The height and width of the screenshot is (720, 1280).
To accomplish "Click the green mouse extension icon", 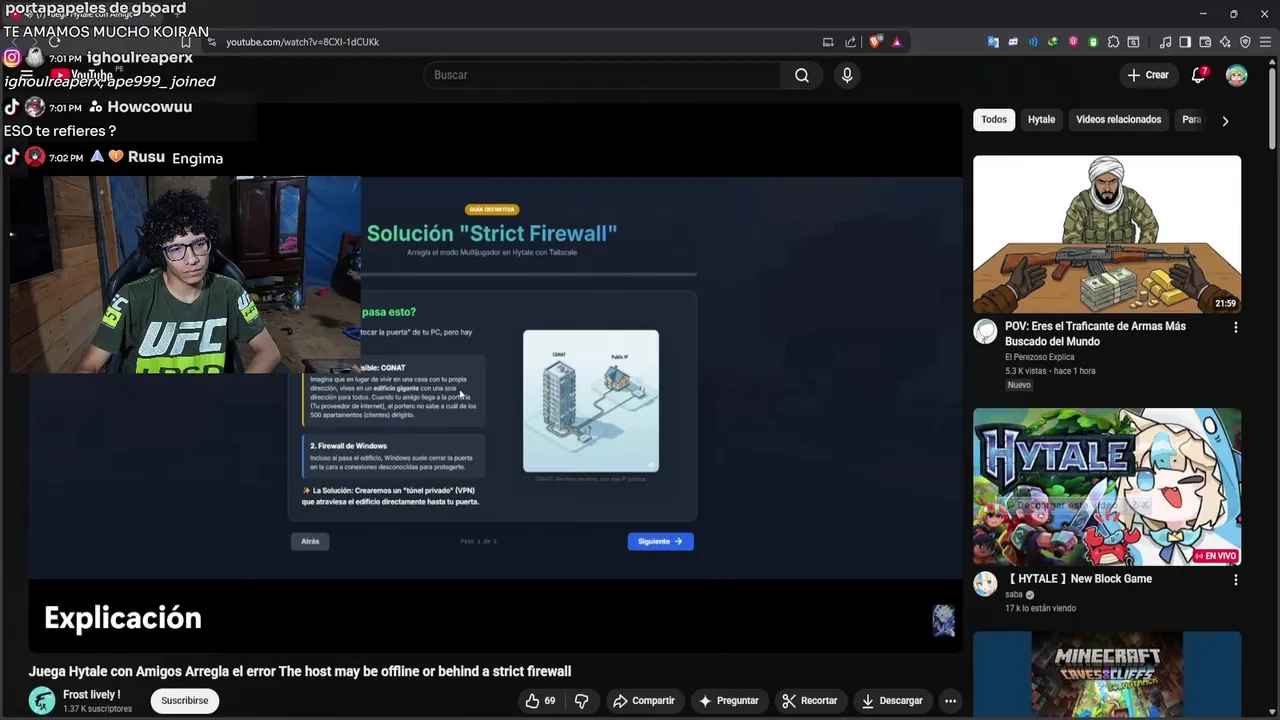I will tap(1093, 42).
